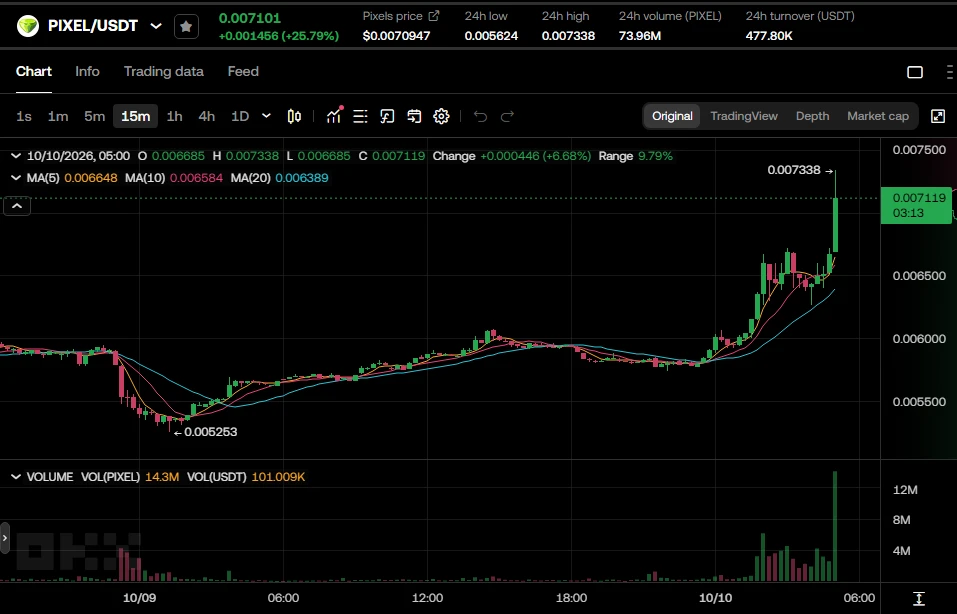
Task: Click the PIXEL coin logo
Action: coord(27,26)
